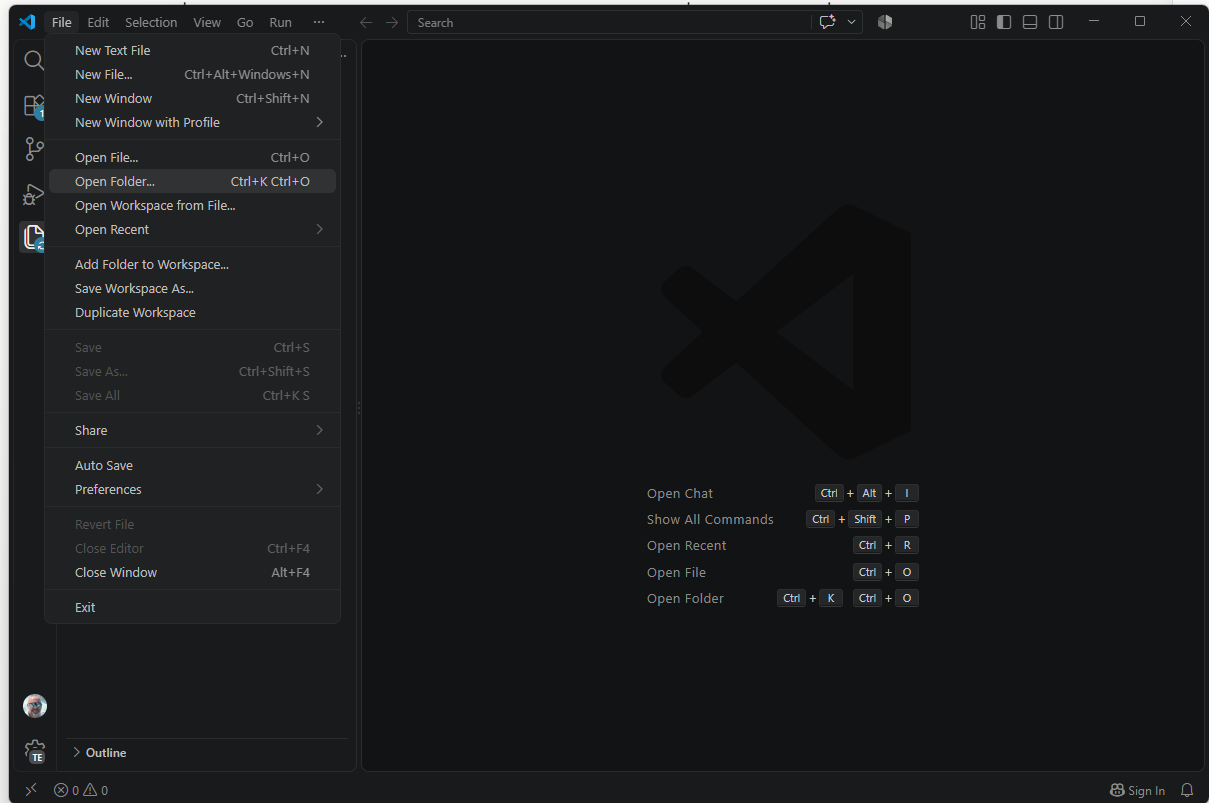Screen dimensions: 1209x803
Task: Click the Outline section header label
Action: click(106, 752)
